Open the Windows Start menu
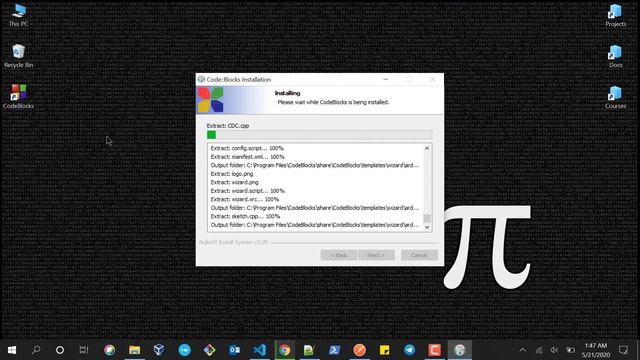The image size is (640, 360). point(12,350)
